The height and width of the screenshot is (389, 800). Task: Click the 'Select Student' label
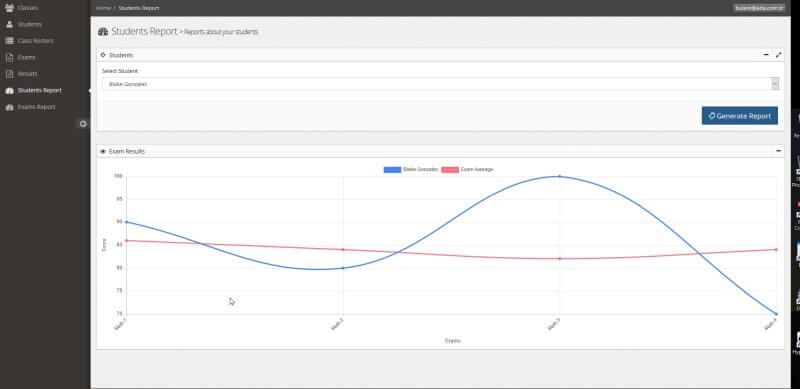point(120,71)
